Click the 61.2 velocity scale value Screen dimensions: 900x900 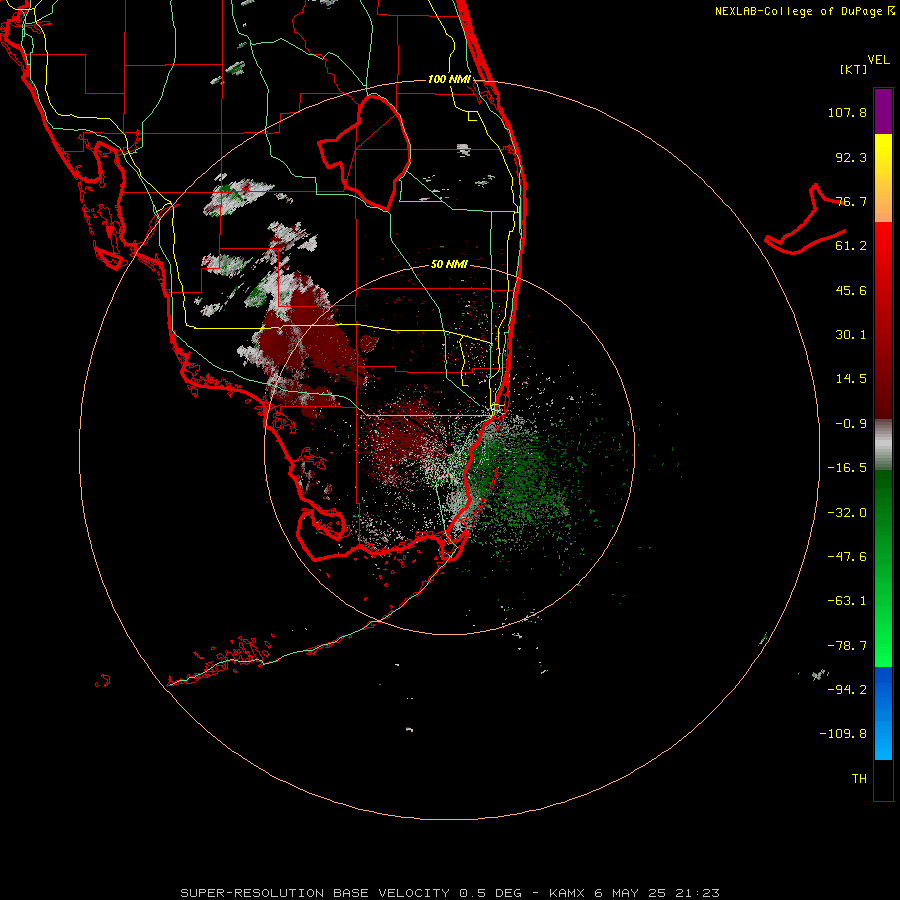coord(851,246)
